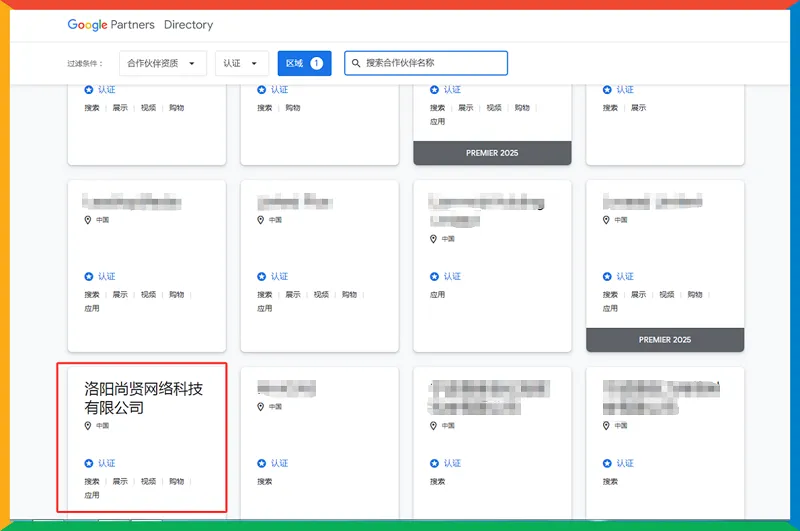Click location pin icon on 洛阳尚贤 card
The height and width of the screenshot is (531, 800).
88,425
